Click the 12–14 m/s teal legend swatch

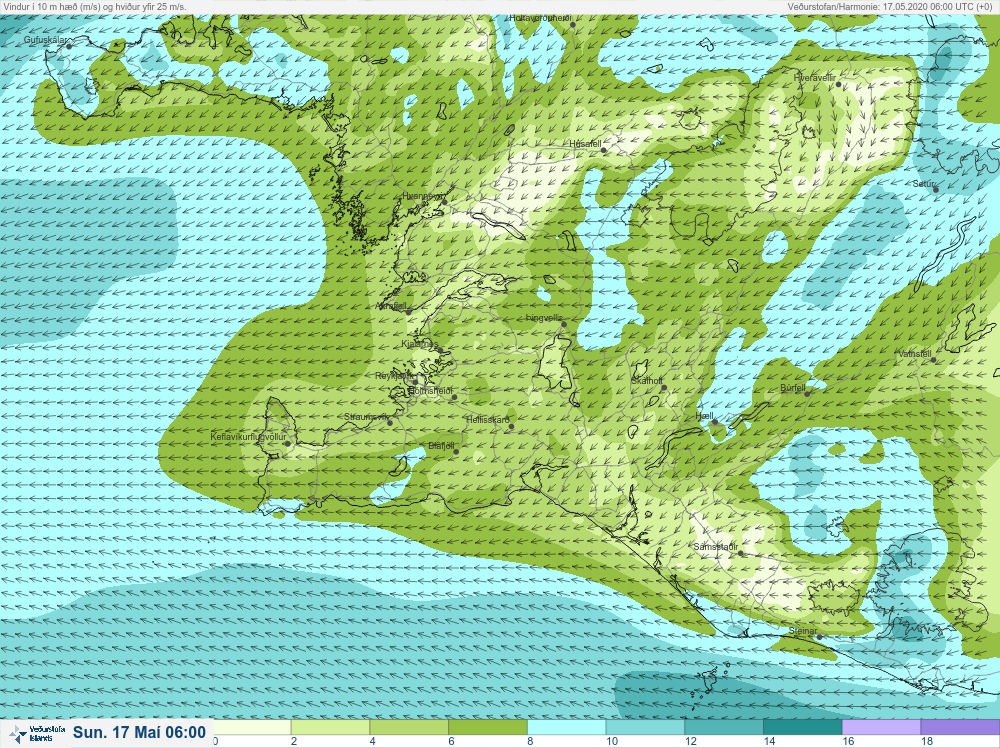[724, 727]
